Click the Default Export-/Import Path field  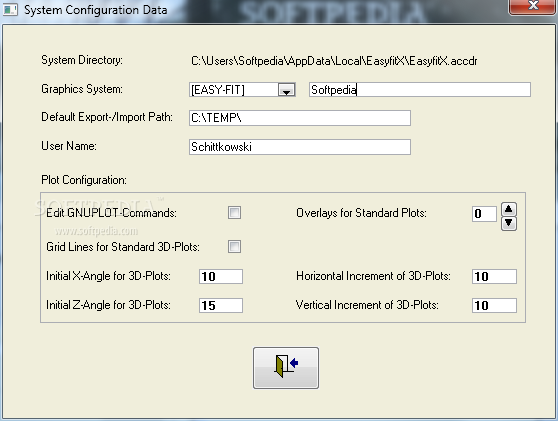coord(300,118)
